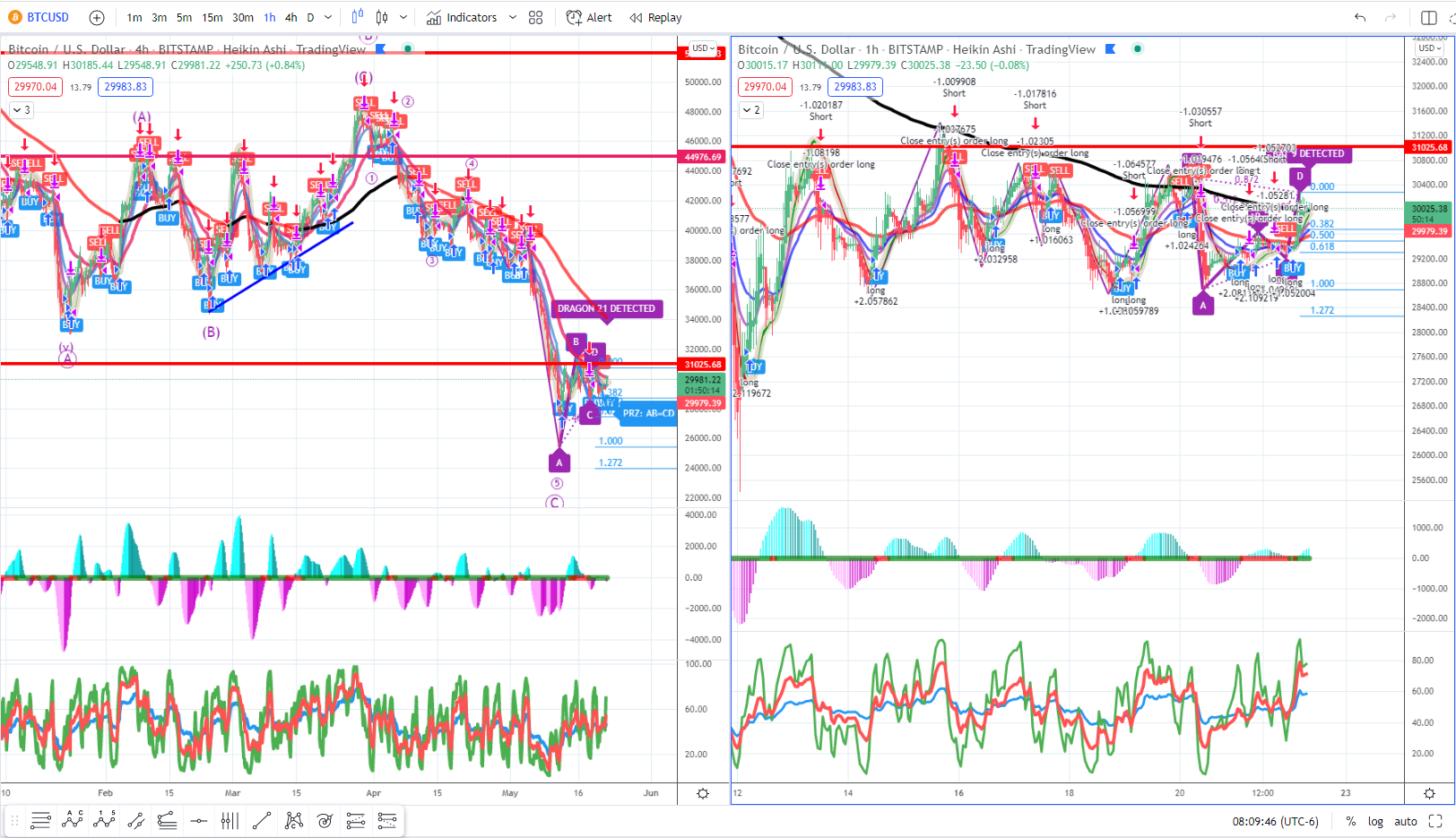The image size is (1456, 838).
Task: Click the redo arrow in top toolbar
Action: (1391, 17)
